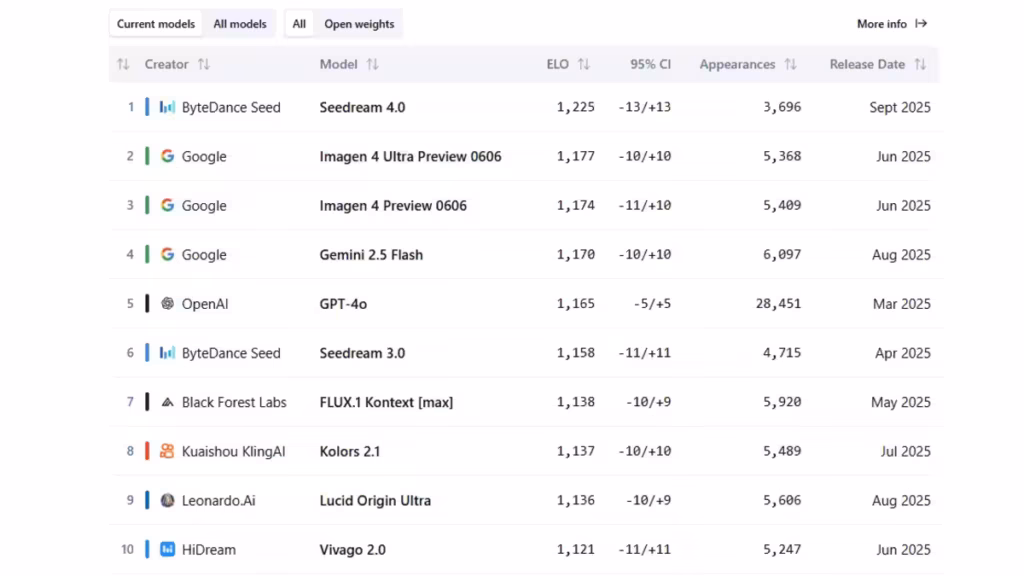Select ELO value 1,177
Image resolution: width=1024 pixels, height=576 pixels.
pos(575,156)
